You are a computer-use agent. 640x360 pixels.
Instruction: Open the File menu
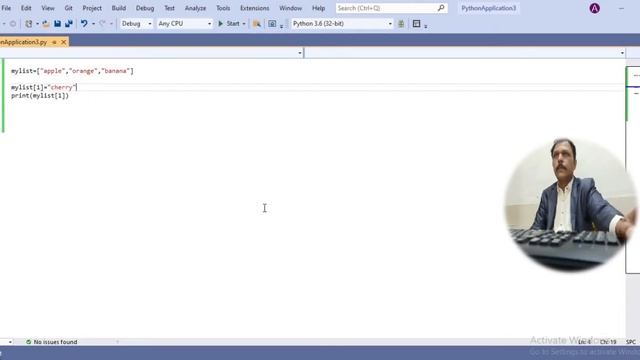point(6,8)
